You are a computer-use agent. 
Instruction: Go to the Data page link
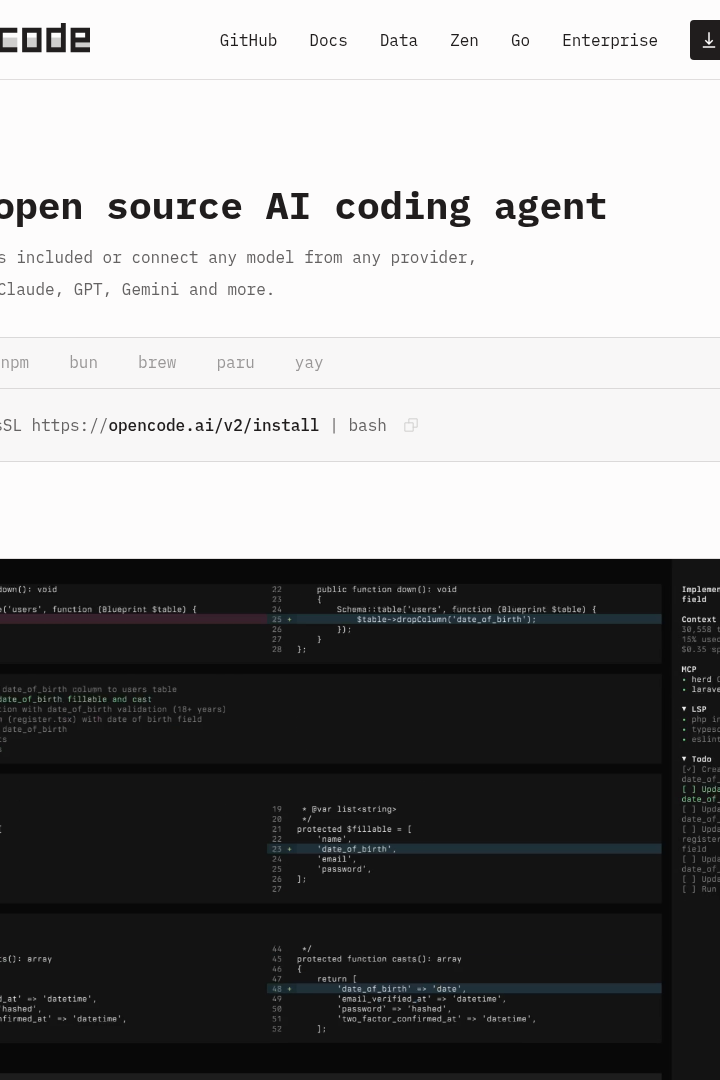(x=398, y=41)
